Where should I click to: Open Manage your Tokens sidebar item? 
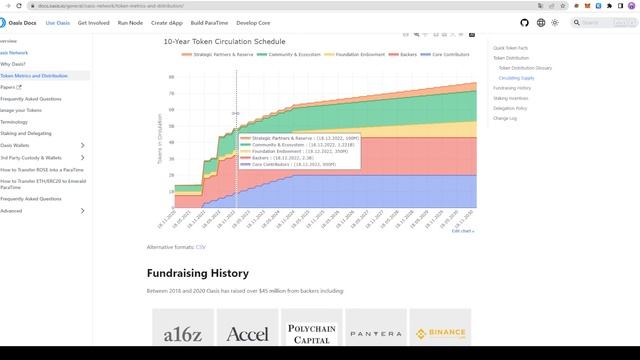(21, 110)
